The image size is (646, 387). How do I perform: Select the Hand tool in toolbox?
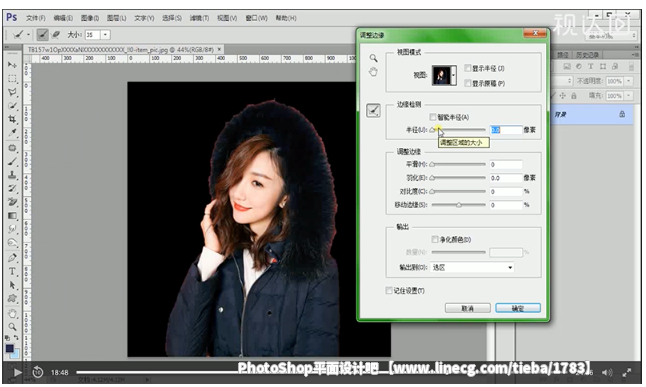(x=12, y=314)
